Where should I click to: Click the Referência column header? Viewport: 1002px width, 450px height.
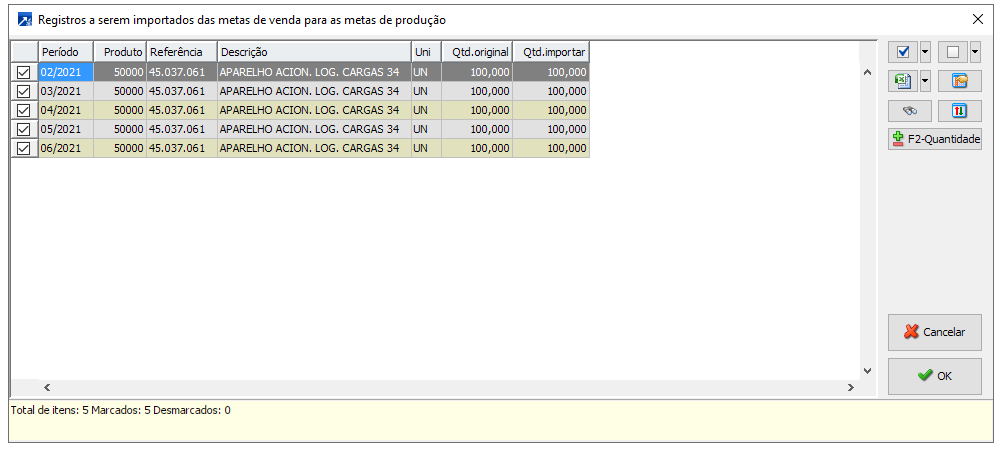point(182,52)
